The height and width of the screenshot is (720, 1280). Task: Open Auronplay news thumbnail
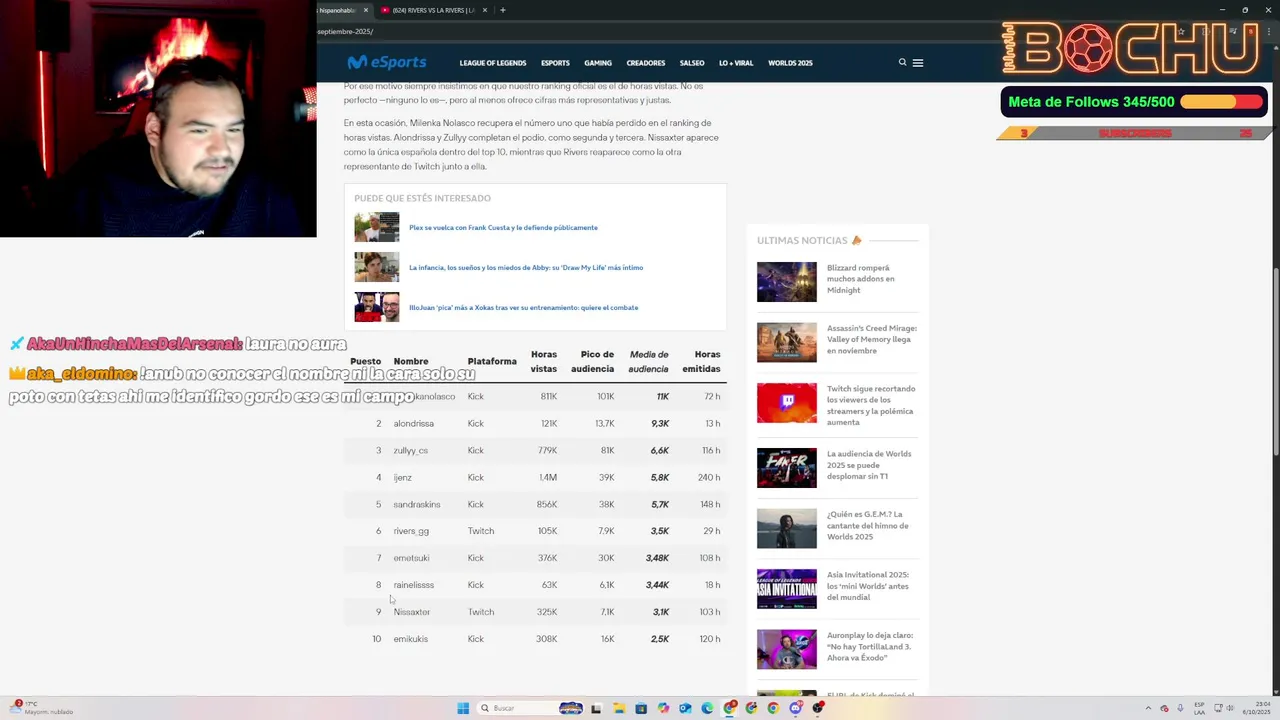[x=786, y=649]
